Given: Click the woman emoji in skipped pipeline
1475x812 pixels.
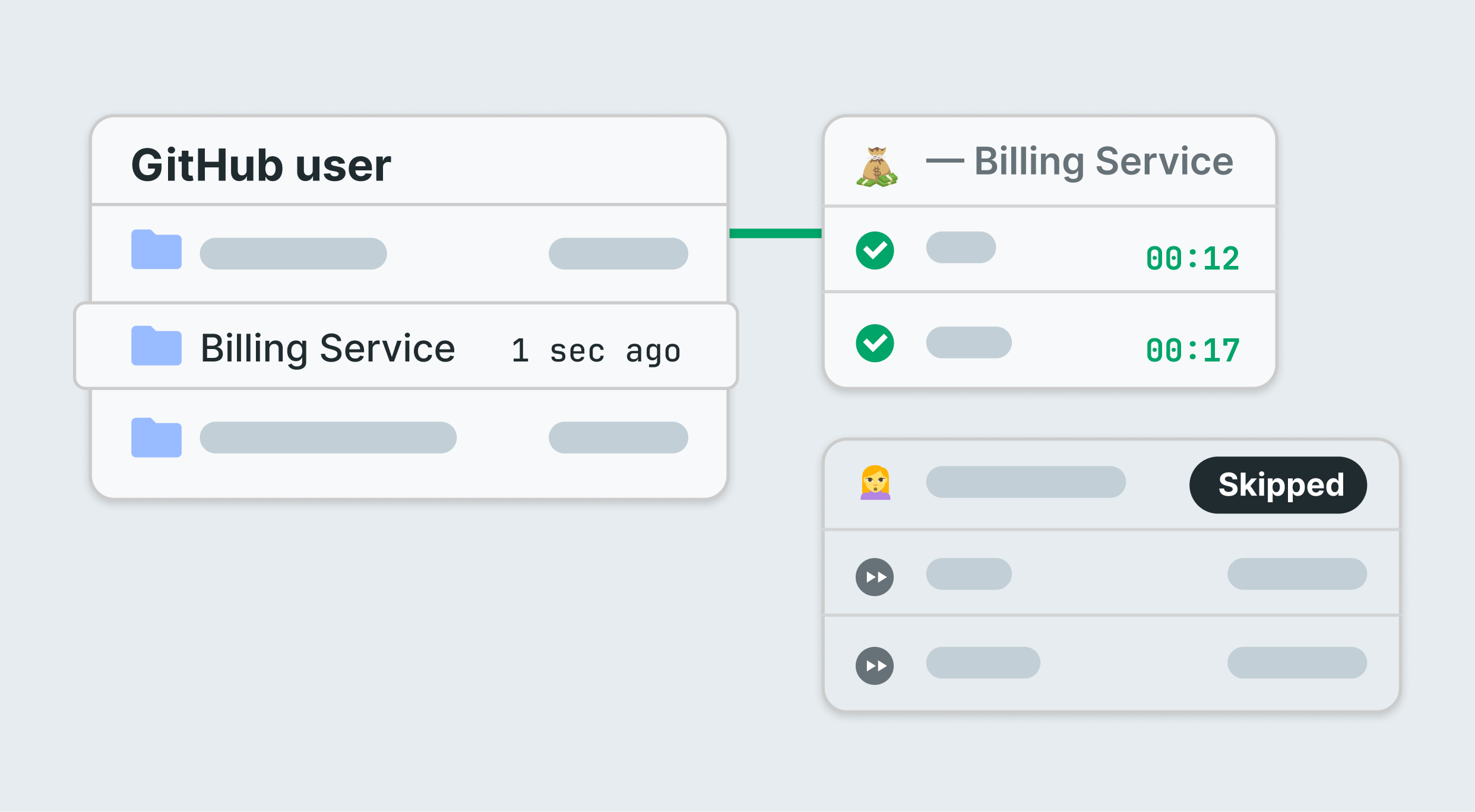Looking at the screenshot, I should pyautogui.click(x=875, y=483).
